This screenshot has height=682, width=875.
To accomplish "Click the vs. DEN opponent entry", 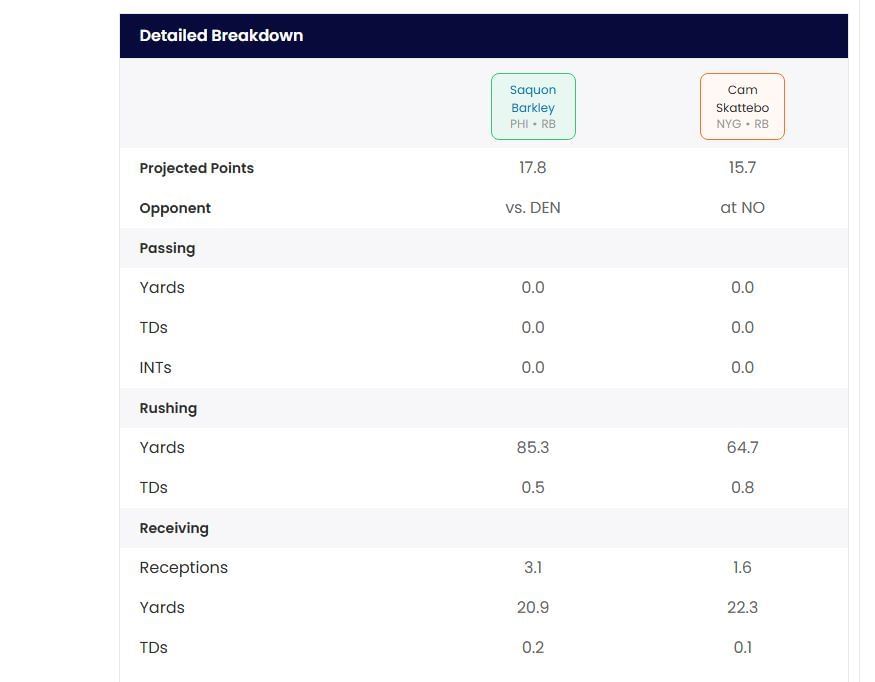I will 533,208.
